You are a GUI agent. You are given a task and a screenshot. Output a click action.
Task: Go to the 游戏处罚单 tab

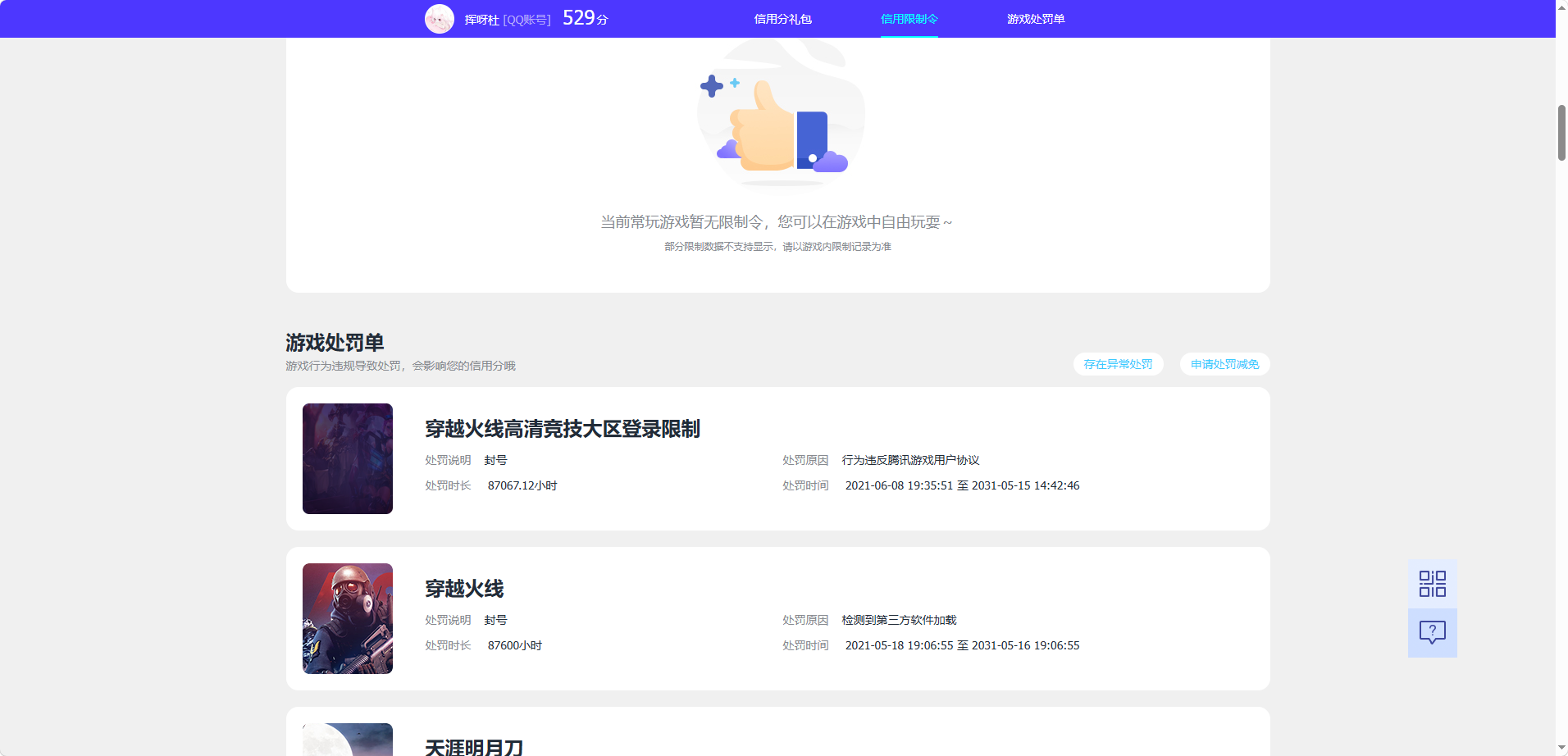tap(1036, 19)
